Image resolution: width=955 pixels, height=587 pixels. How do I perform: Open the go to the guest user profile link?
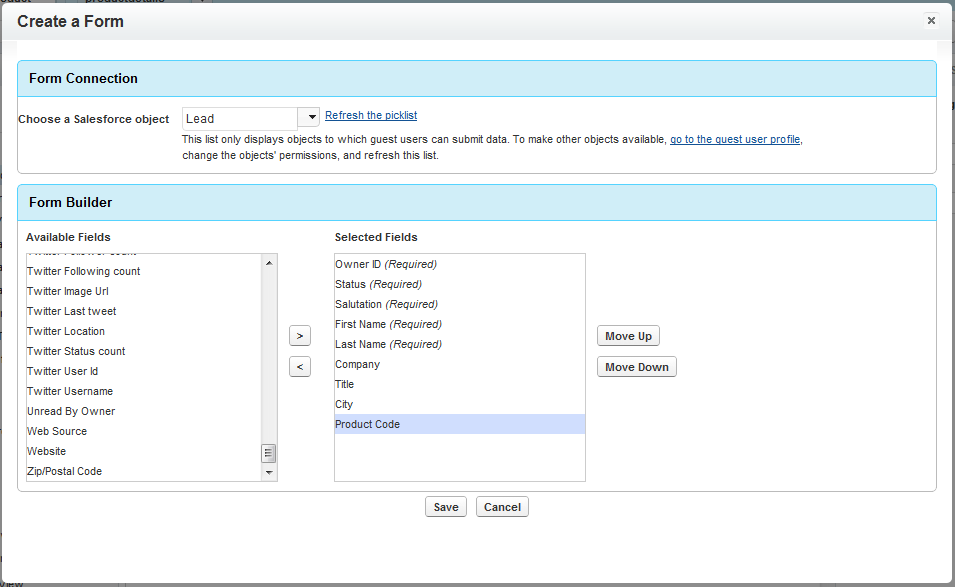pyautogui.click(x=735, y=140)
